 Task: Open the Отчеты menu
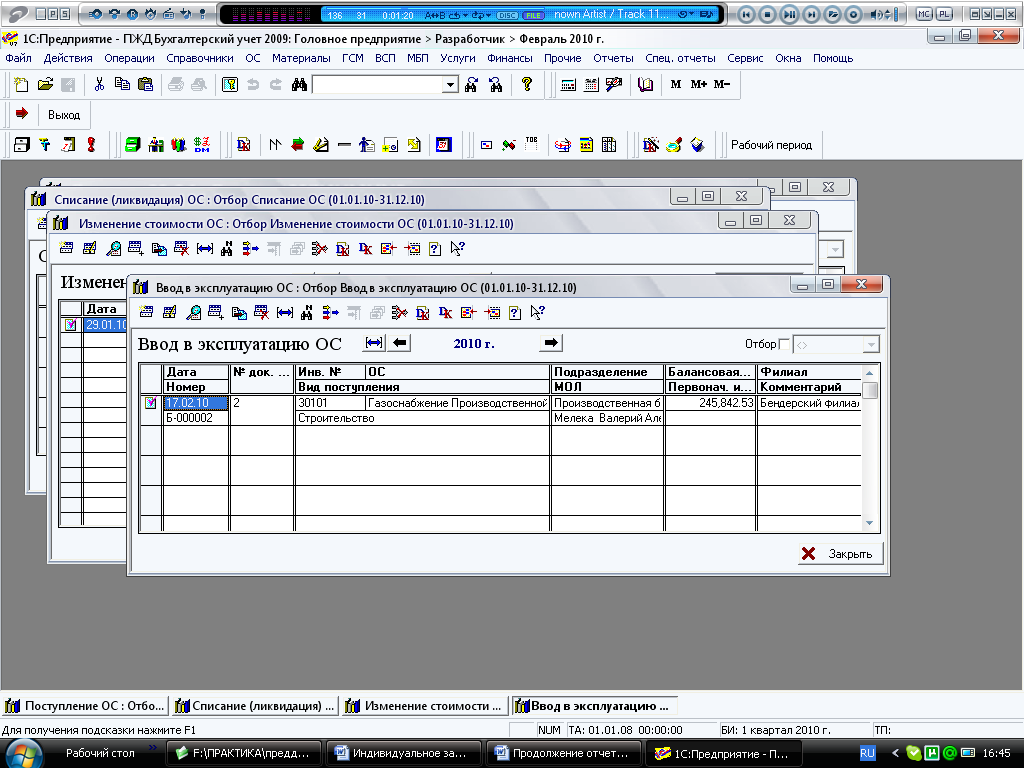(613, 58)
